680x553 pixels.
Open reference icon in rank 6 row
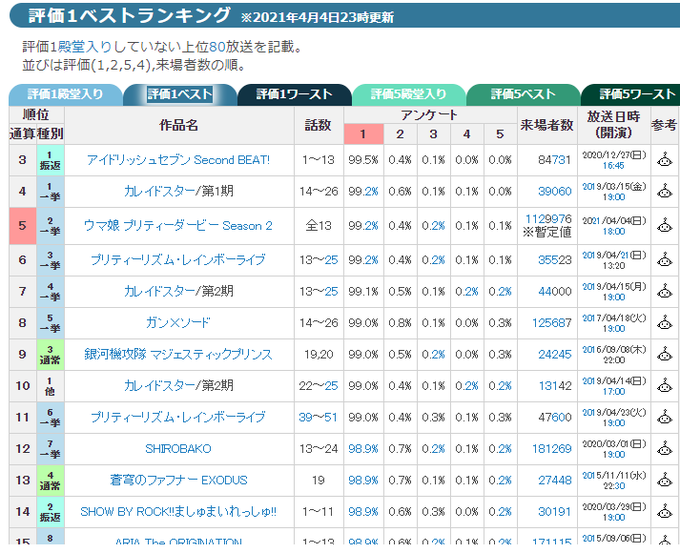664,260
